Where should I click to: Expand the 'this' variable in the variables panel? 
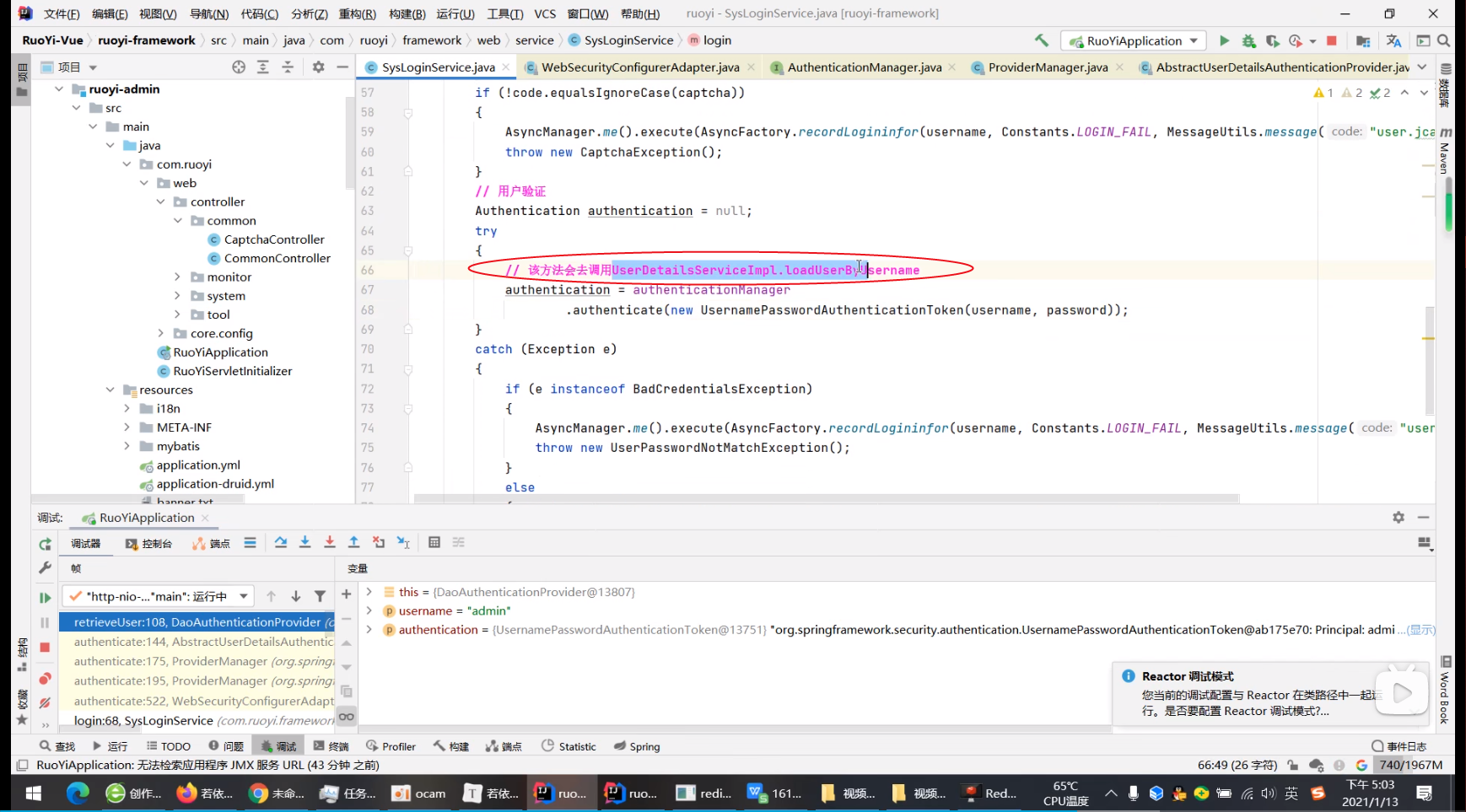[369, 592]
